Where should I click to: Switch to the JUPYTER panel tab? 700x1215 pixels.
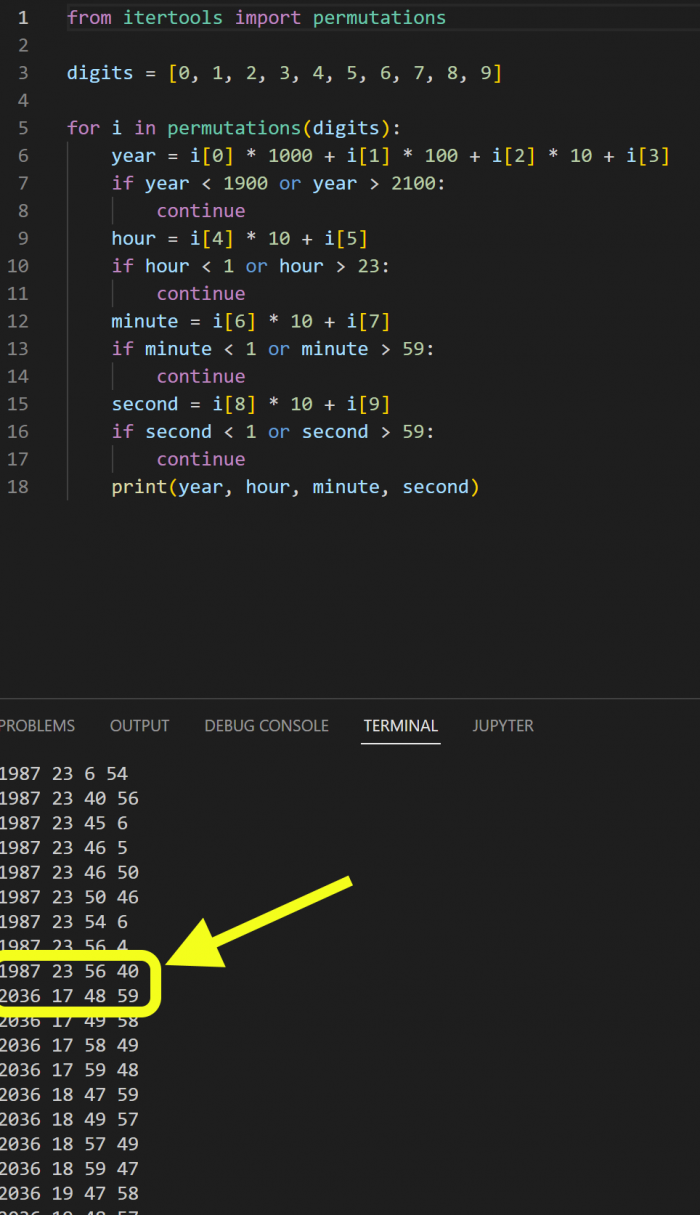tap(503, 726)
